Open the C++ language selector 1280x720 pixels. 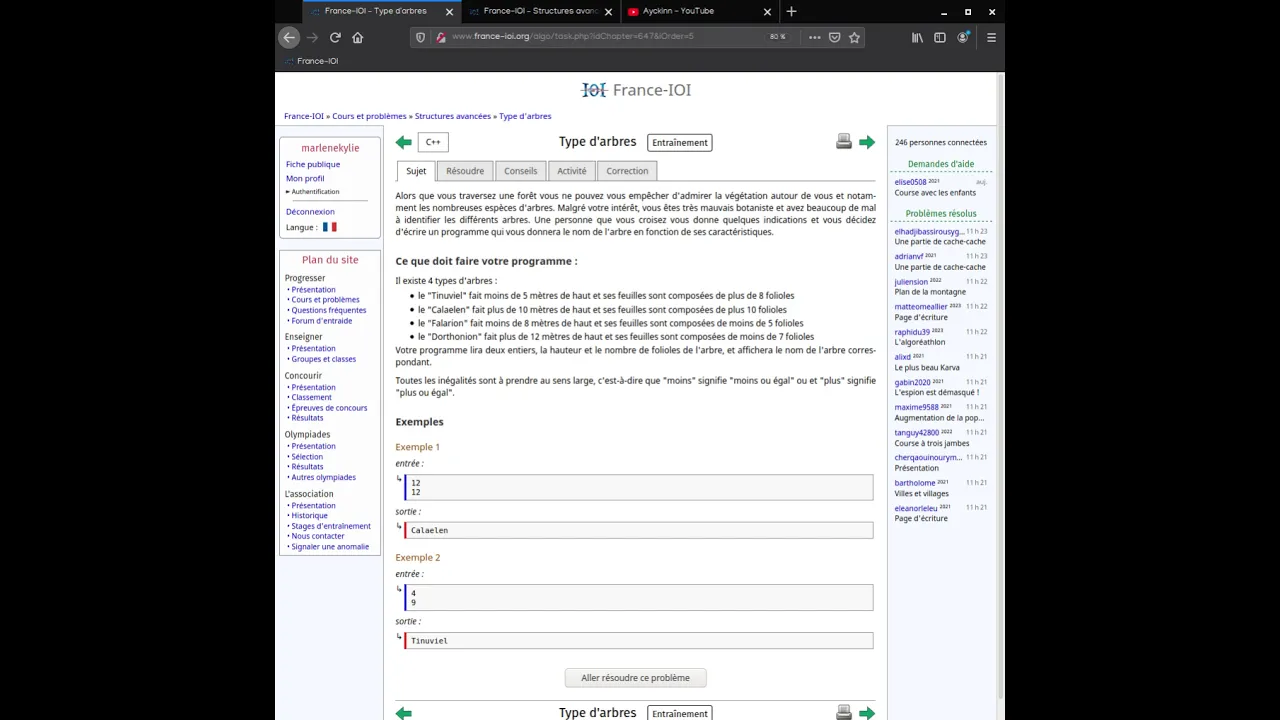[433, 142]
